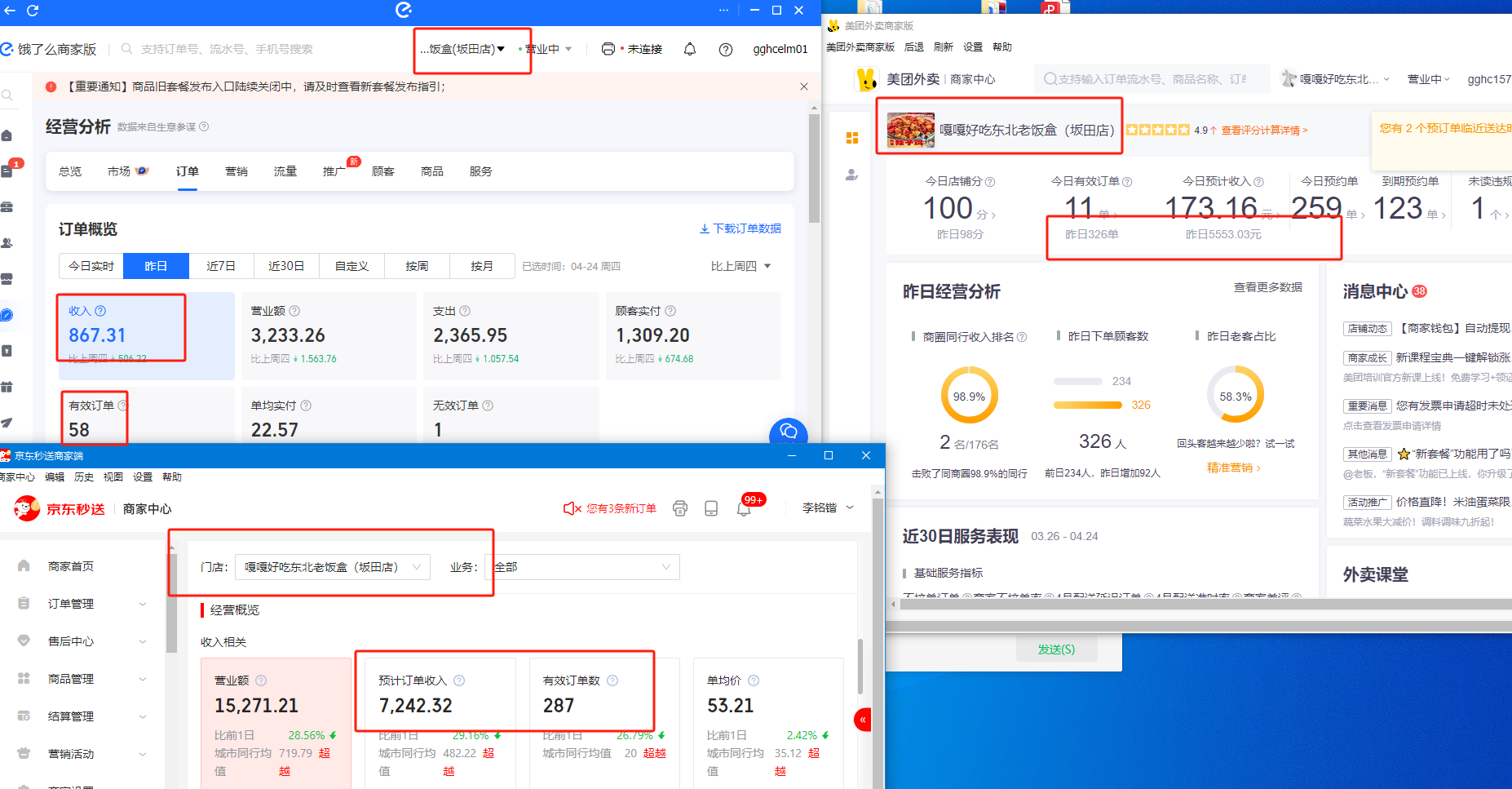Click the compass analysis icon in Ele.me sidebar
1512x789 pixels.
pyautogui.click(x=7, y=315)
